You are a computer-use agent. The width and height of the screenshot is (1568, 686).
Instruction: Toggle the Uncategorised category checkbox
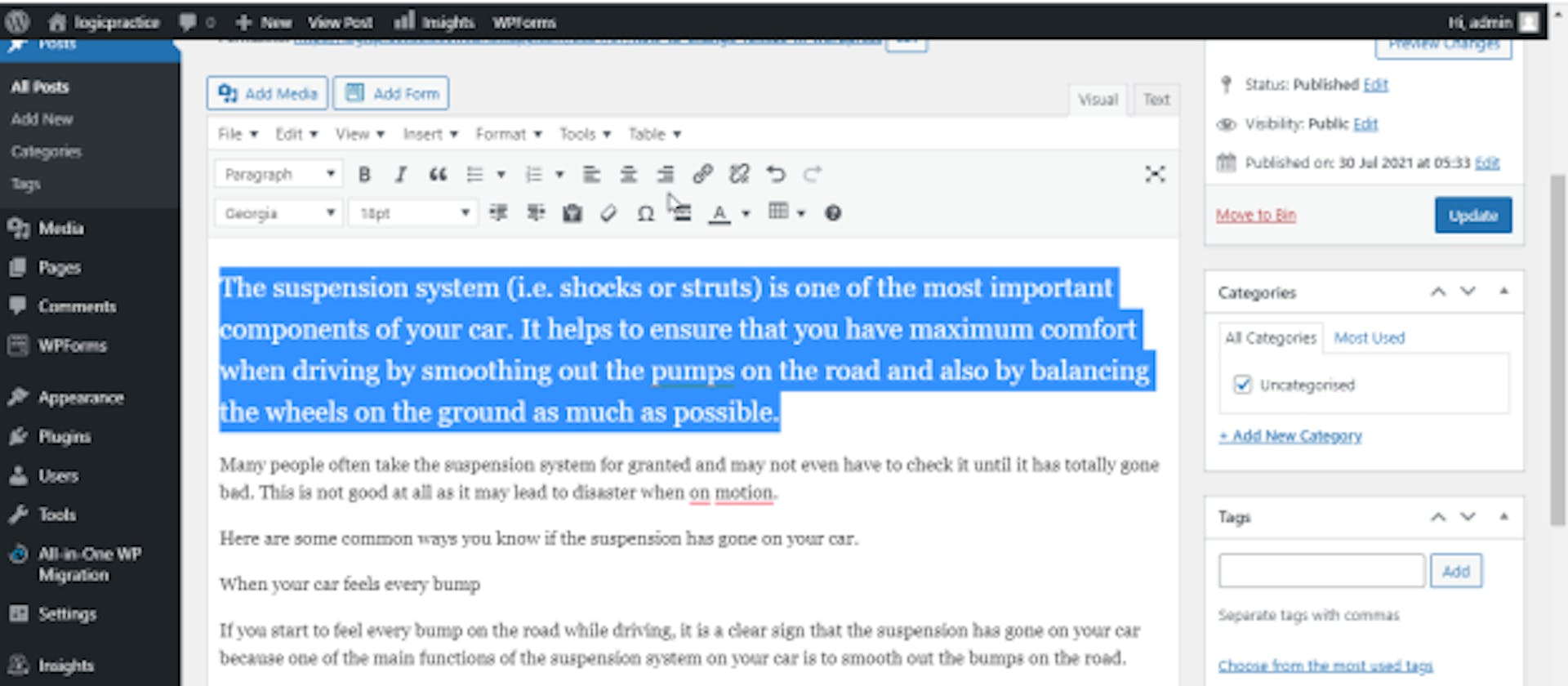pyautogui.click(x=1242, y=385)
